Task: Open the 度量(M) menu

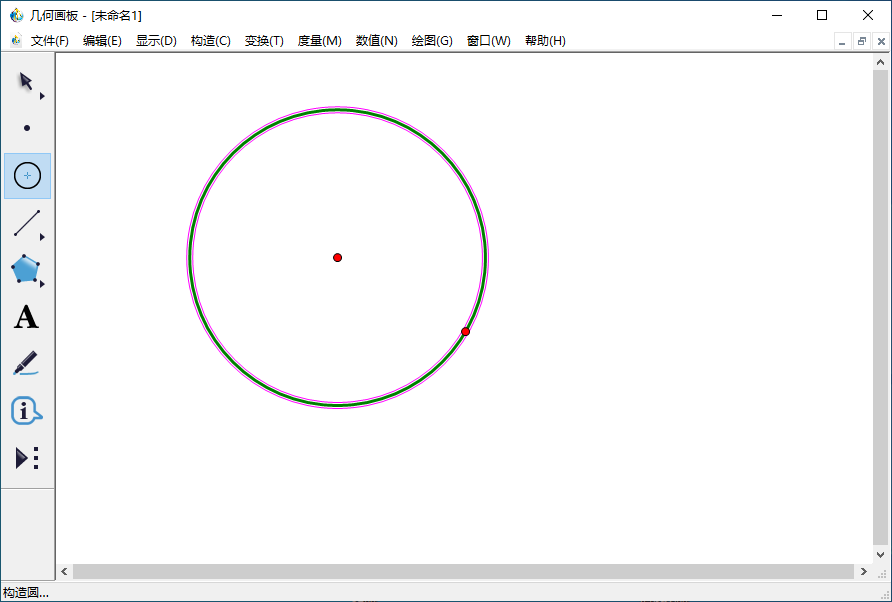Action: (x=319, y=41)
